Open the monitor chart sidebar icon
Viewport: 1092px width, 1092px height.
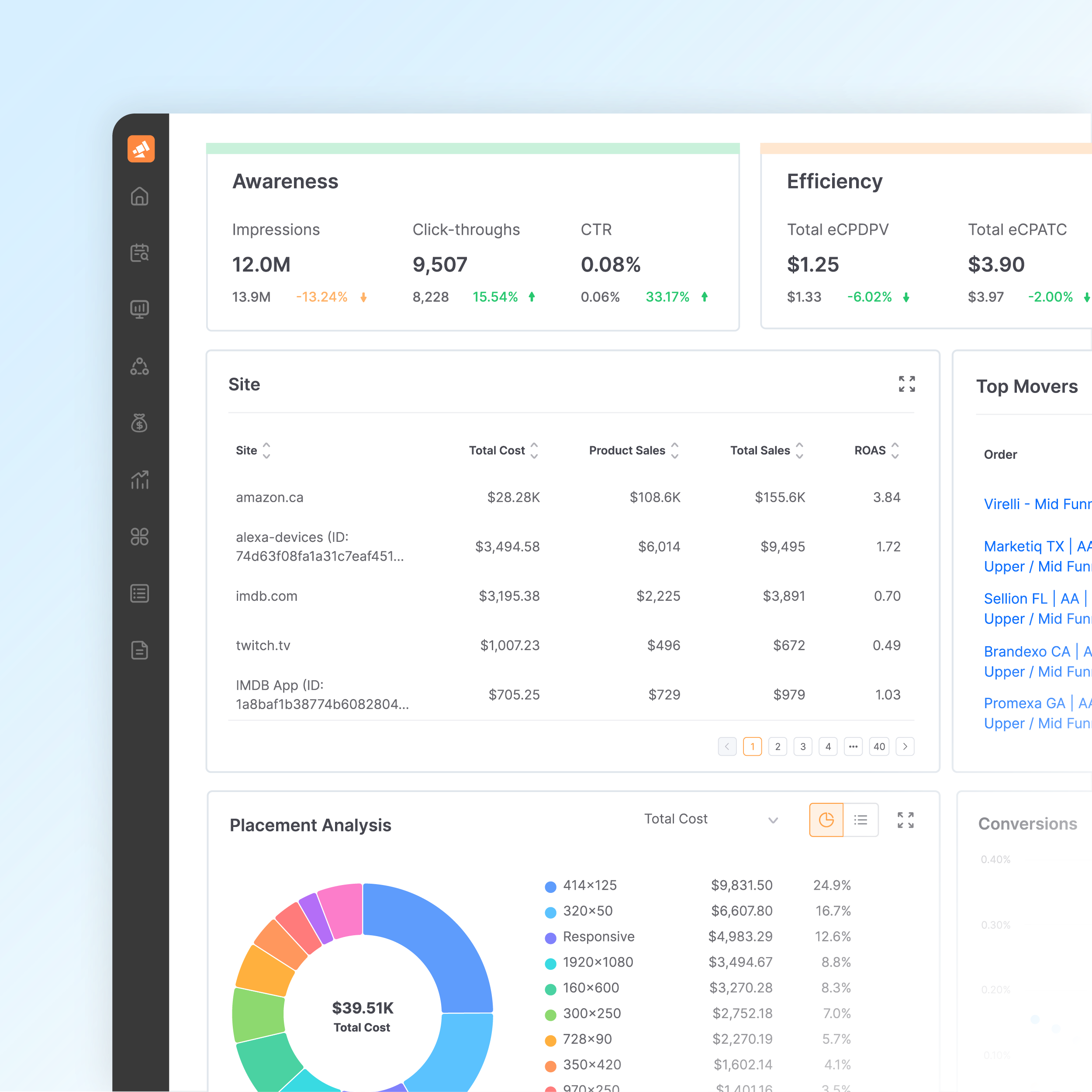pyautogui.click(x=140, y=309)
